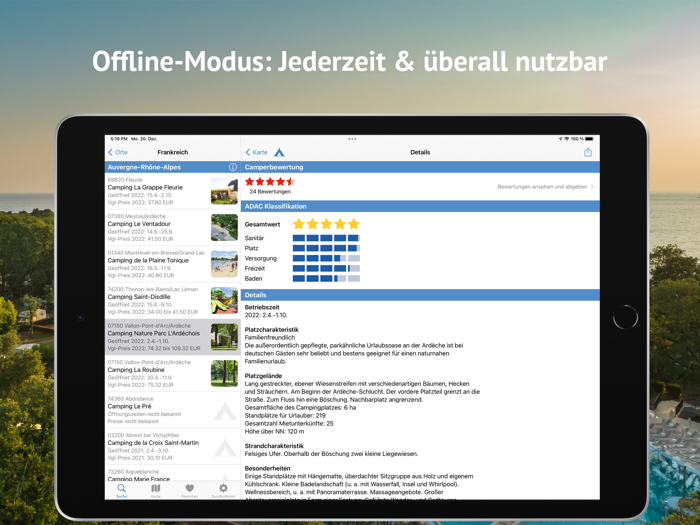The height and width of the screenshot is (525, 700).
Task: Tap the battery indicator in status bar
Action: [590, 139]
